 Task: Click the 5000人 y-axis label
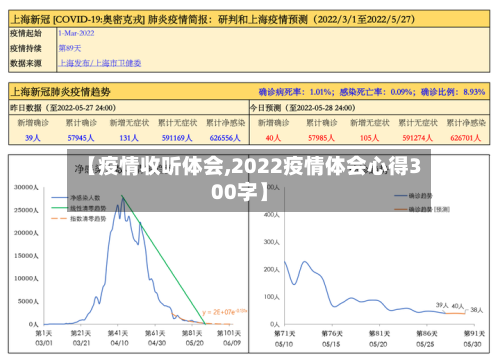click(28, 301)
